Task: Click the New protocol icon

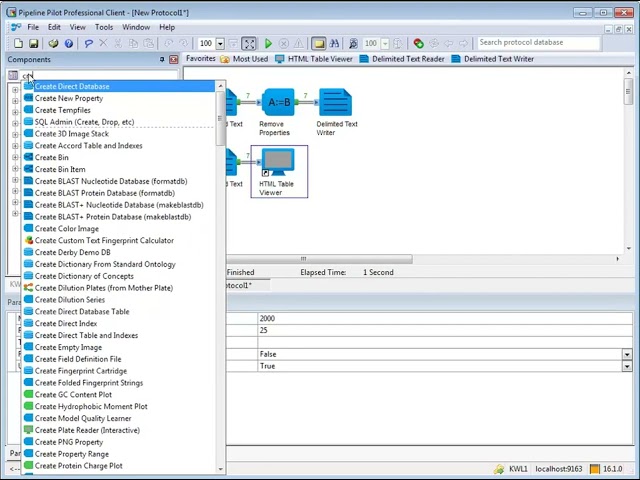Action: click(18, 43)
